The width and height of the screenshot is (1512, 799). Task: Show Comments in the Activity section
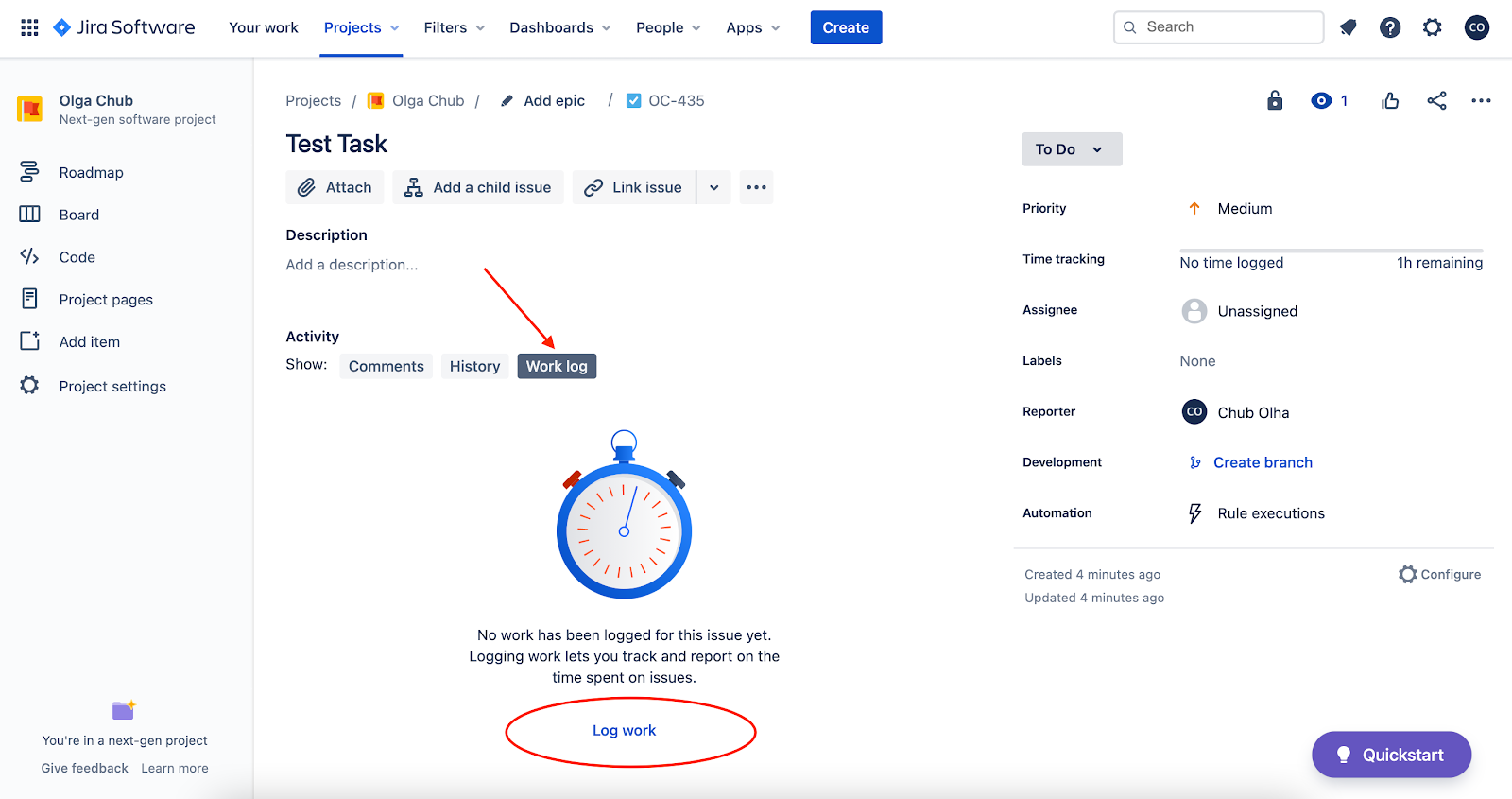click(386, 366)
